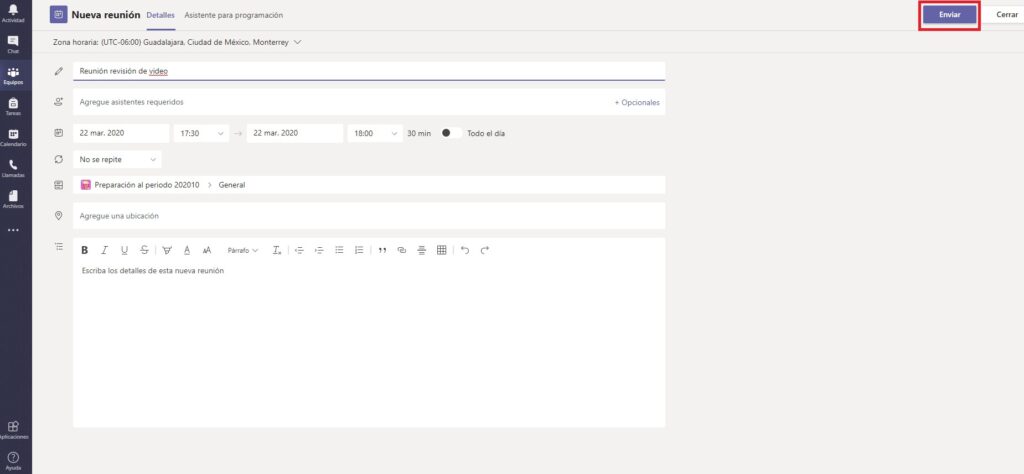The height and width of the screenshot is (474, 1024).
Task: Toggle strikethrough text formatting
Action: (145, 250)
